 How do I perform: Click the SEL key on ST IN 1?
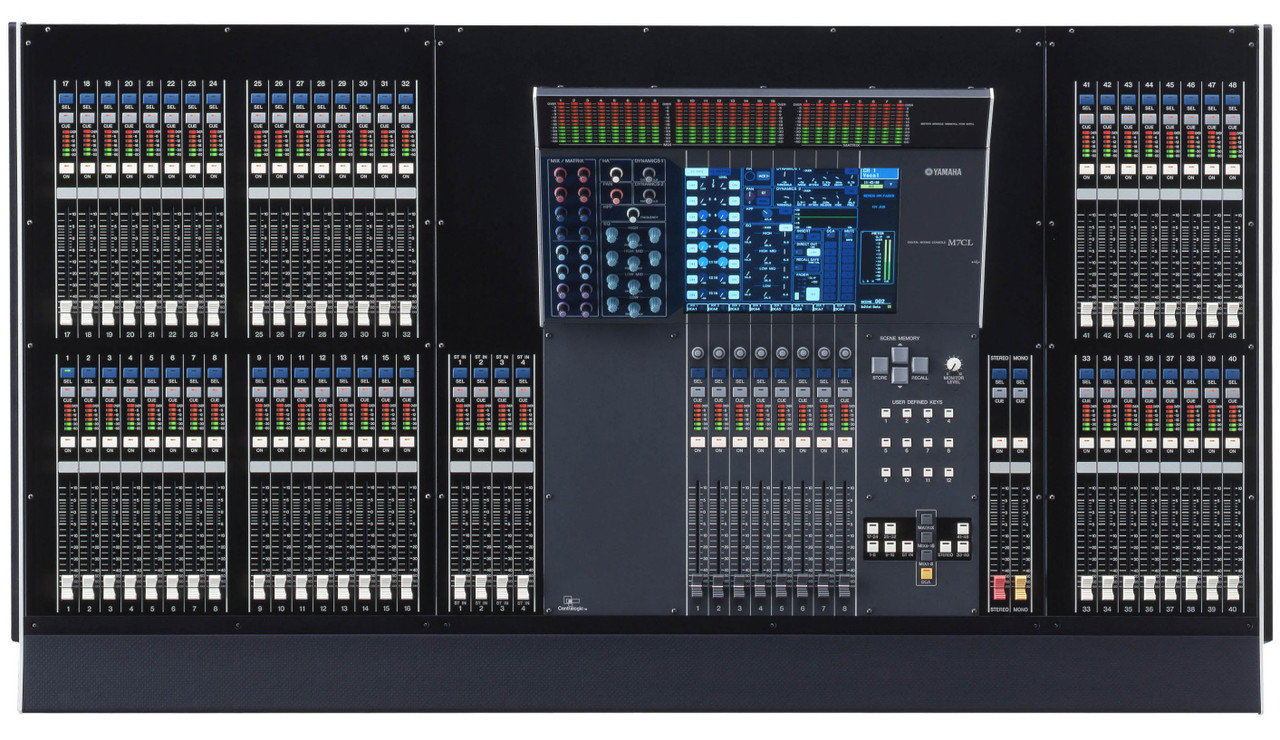click(460, 372)
